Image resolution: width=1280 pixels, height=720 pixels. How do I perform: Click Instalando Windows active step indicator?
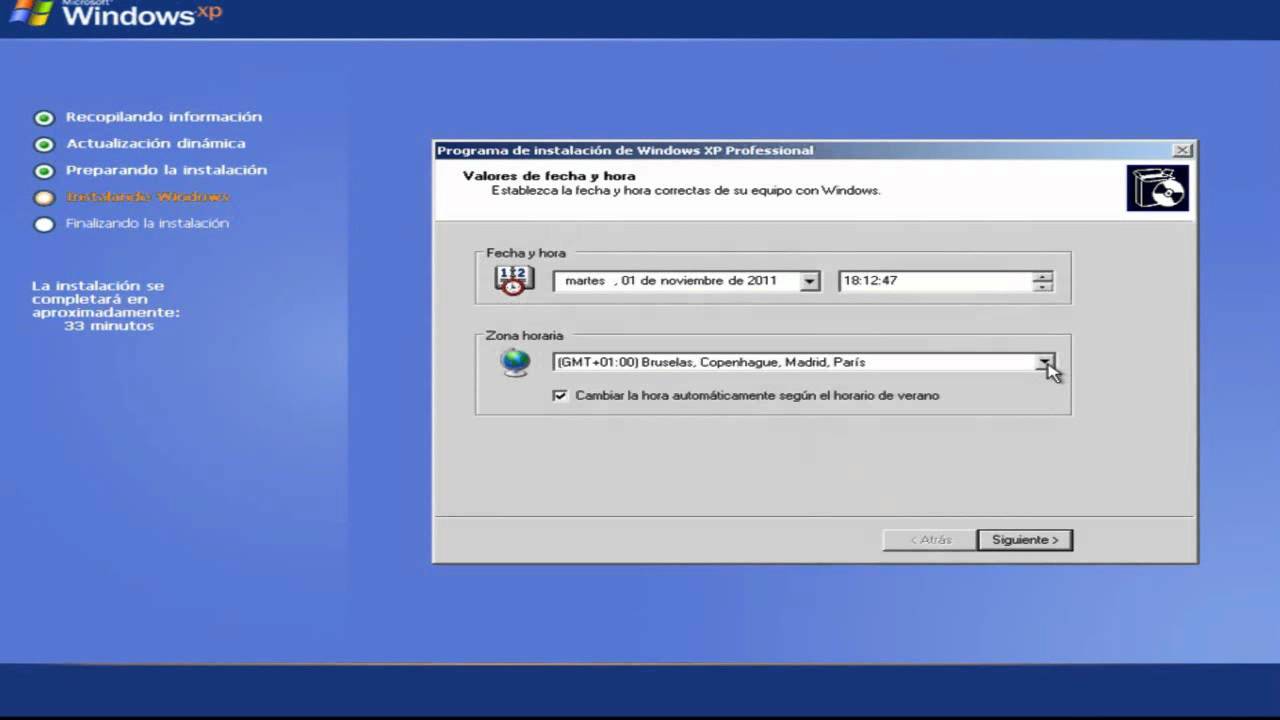[44, 198]
